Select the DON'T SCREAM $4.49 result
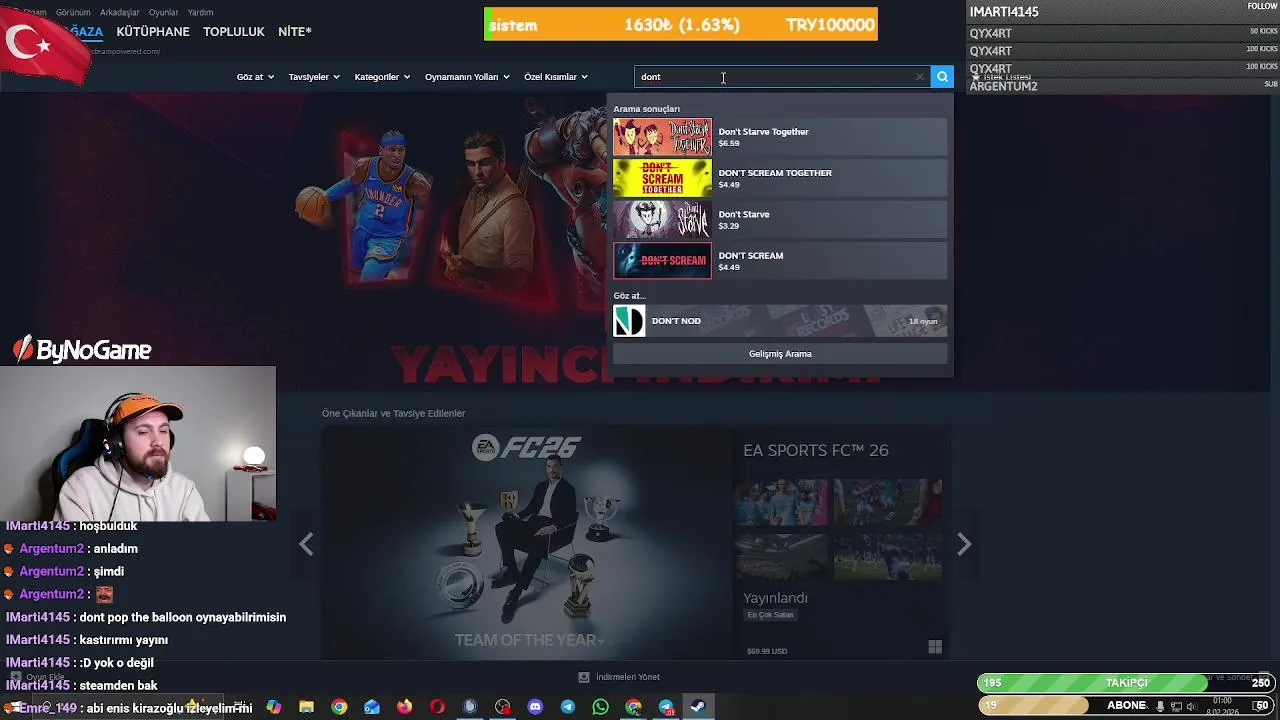 pyautogui.click(x=780, y=261)
